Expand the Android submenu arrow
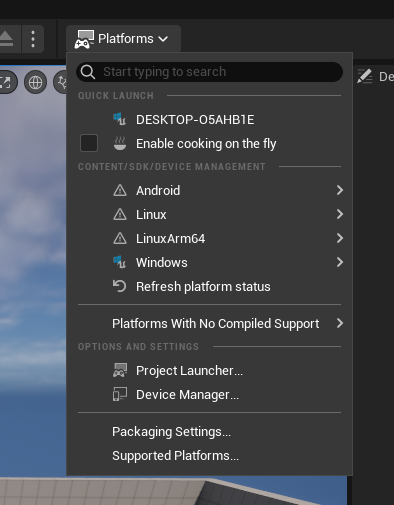This screenshot has width=394, height=505. pos(340,190)
